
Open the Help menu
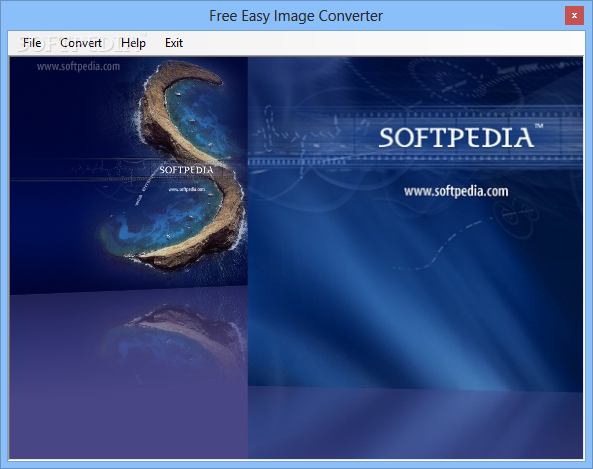click(133, 43)
